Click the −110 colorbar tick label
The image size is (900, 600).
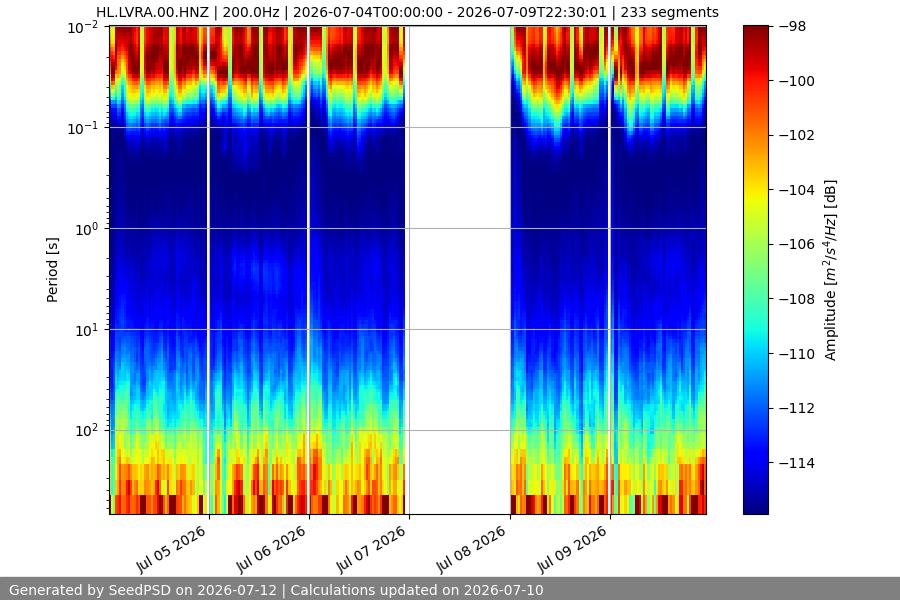(x=797, y=354)
